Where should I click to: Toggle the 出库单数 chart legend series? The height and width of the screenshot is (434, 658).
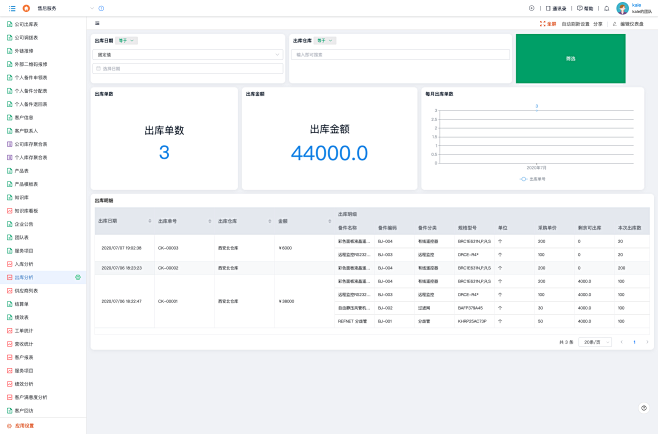coord(532,178)
